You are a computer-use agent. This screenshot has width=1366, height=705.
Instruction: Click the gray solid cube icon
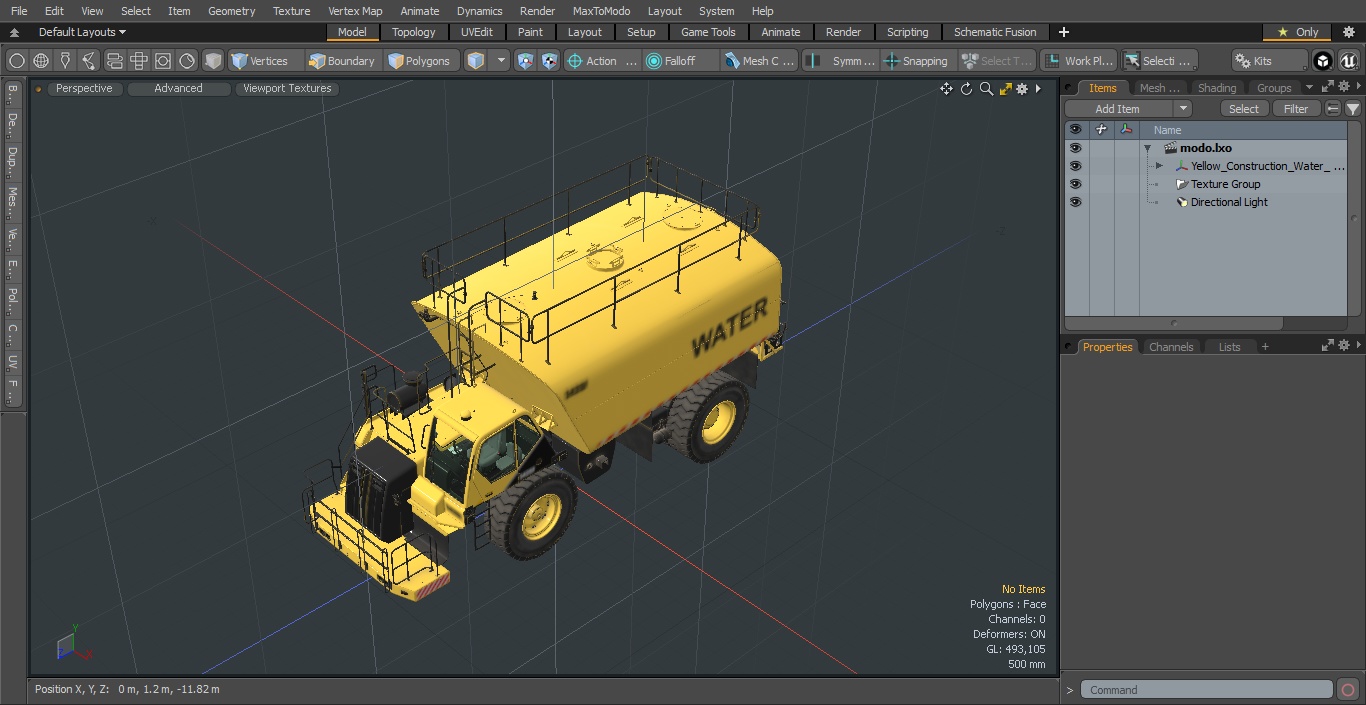(213, 61)
